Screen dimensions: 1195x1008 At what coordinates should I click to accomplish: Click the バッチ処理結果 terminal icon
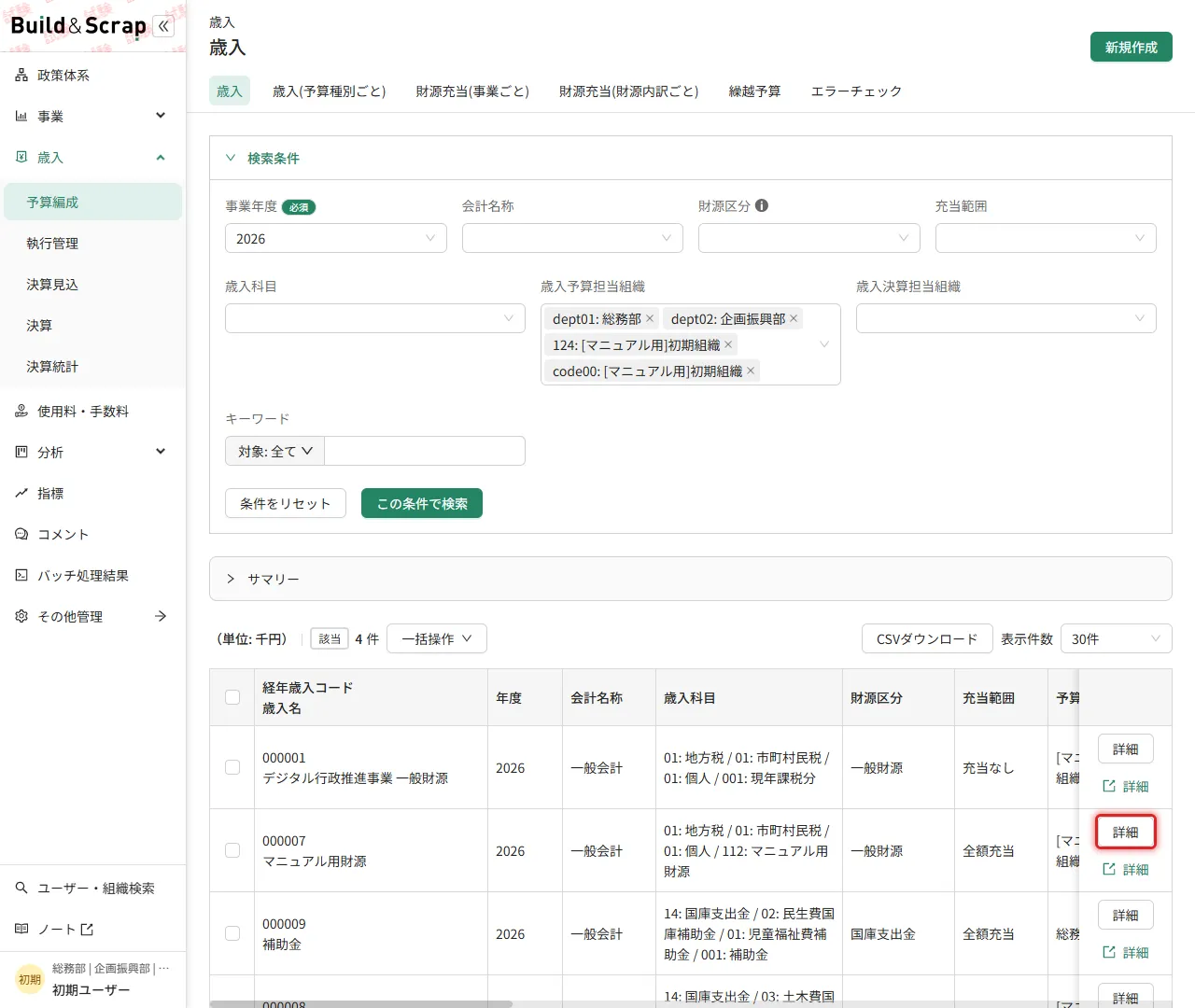(x=21, y=576)
